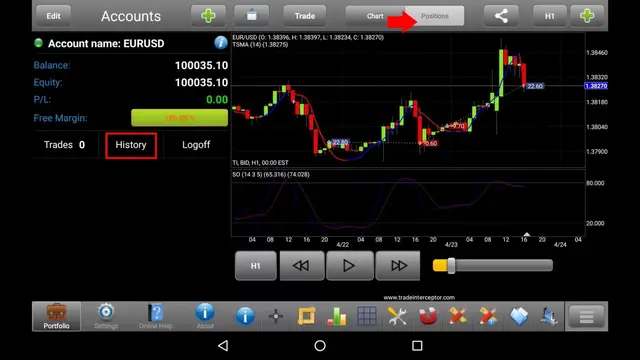The height and width of the screenshot is (360, 640).
Task: Click the bucket icon next to Trade
Action: (x=251, y=16)
